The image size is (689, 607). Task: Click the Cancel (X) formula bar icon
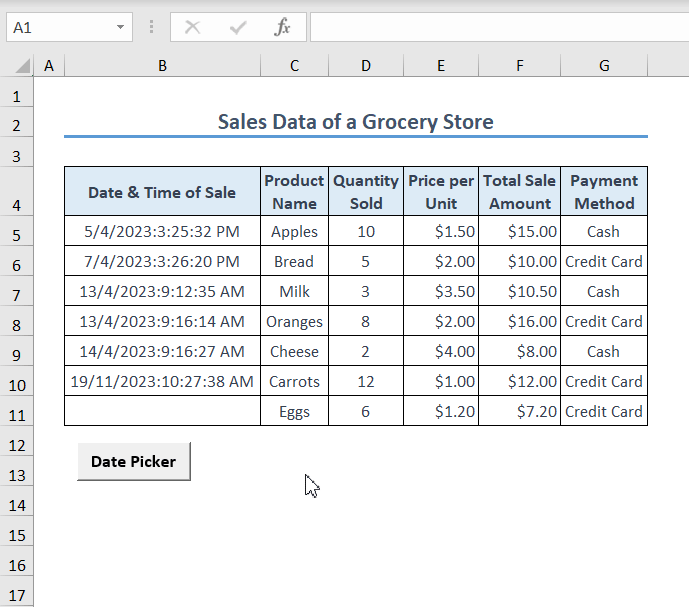[x=193, y=28]
